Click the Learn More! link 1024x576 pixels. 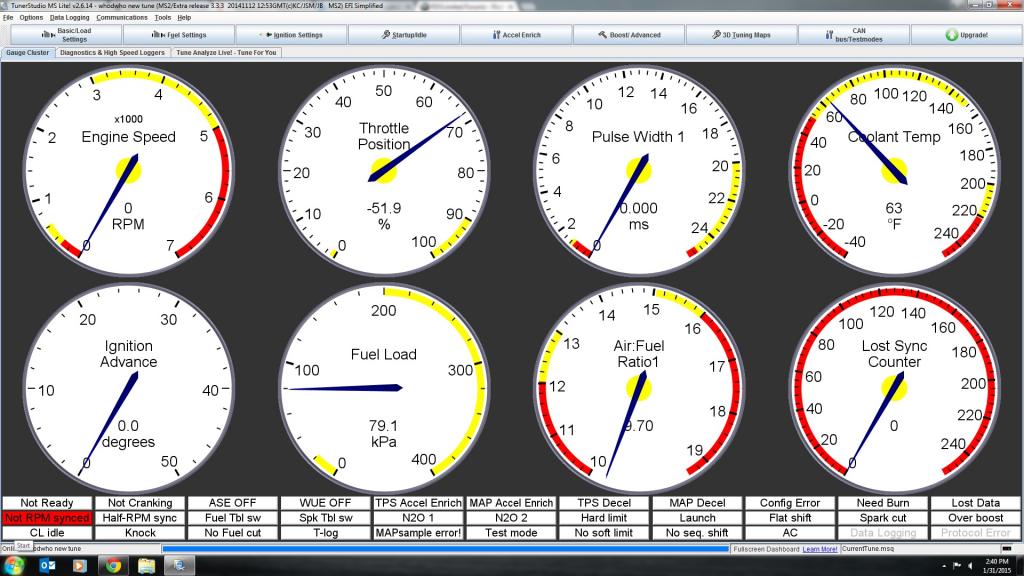819,549
